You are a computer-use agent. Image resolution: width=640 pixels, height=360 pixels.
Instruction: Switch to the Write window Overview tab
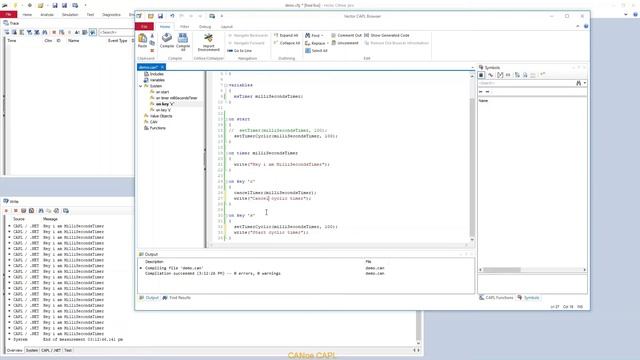coord(15,350)
